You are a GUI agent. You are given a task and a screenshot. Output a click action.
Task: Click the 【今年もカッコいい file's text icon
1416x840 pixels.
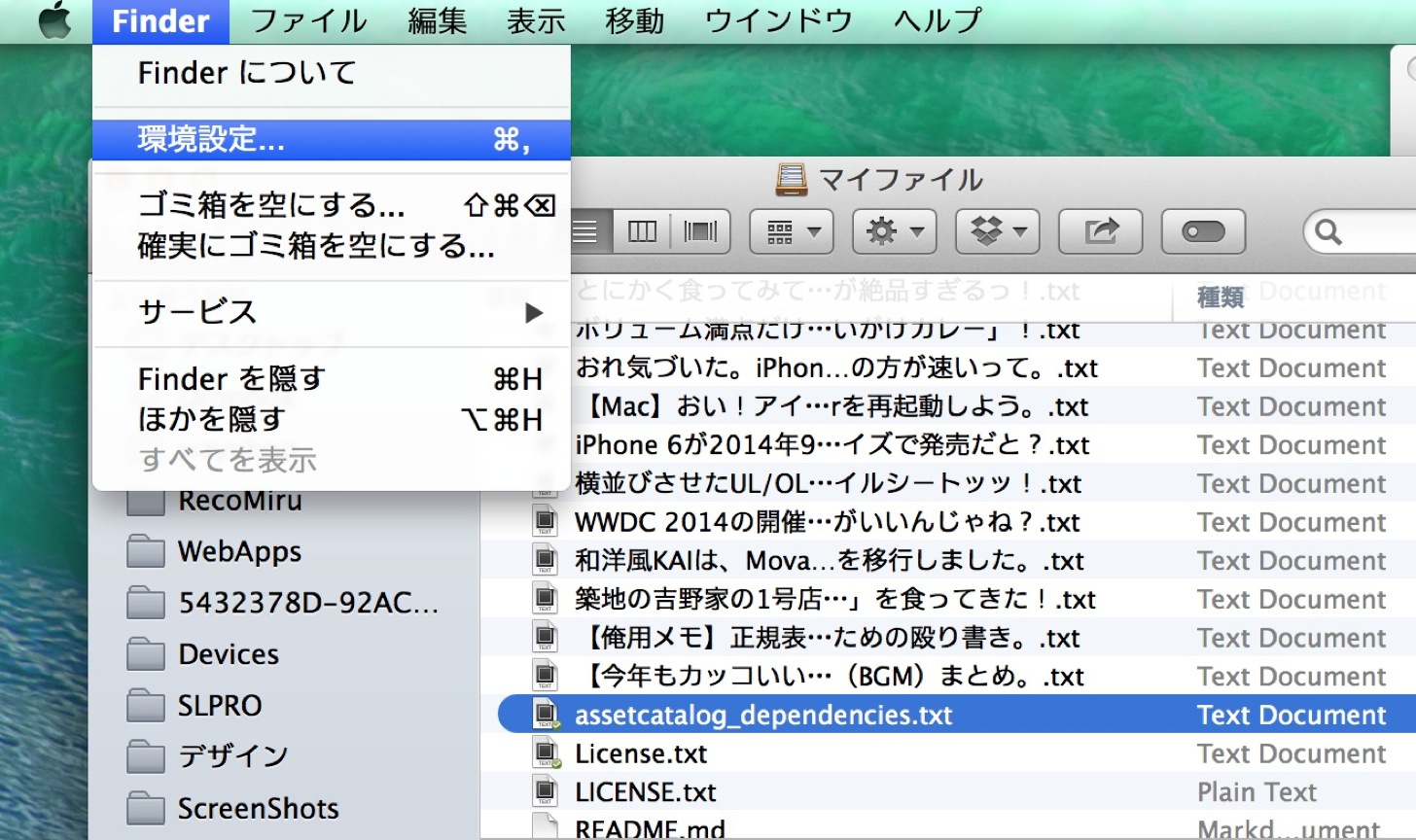pos(545,677)
